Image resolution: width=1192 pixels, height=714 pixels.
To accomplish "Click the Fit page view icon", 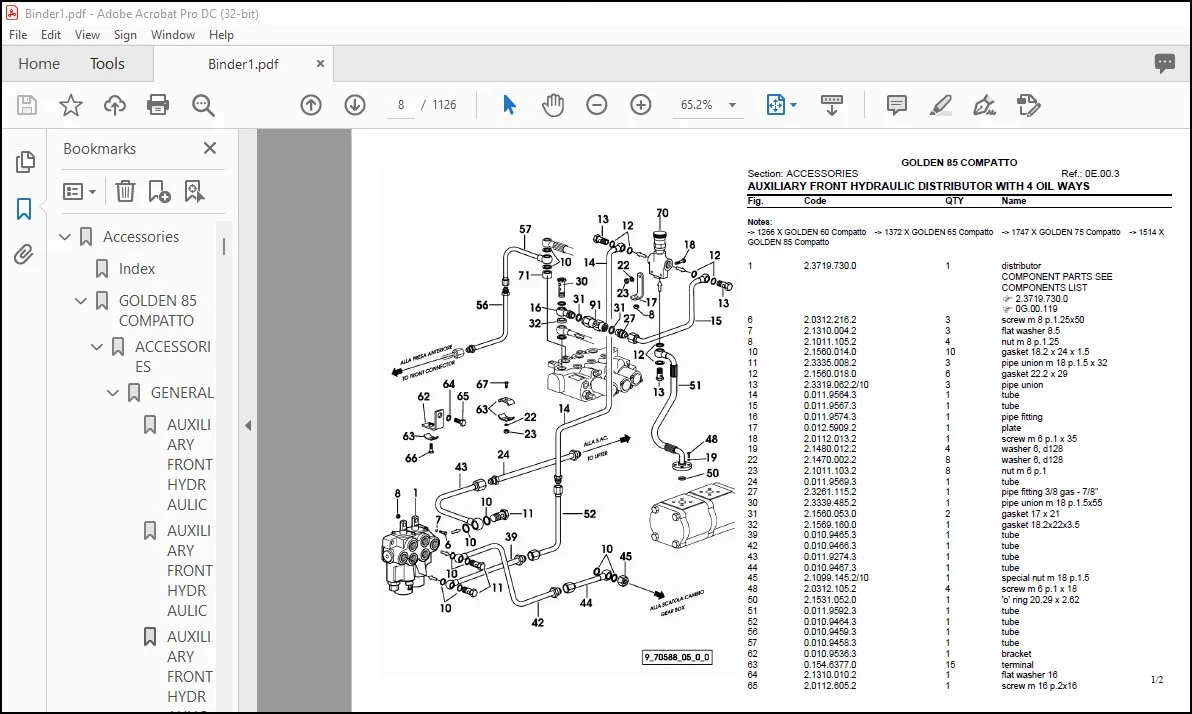I will pos(775,105).
